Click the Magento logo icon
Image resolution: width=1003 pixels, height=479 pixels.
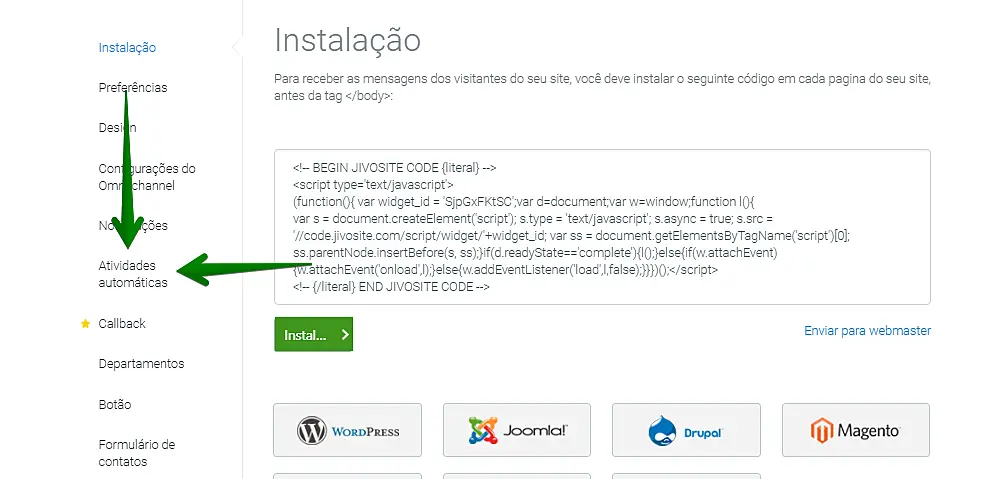pyautogui.click(x=822, y=430)
